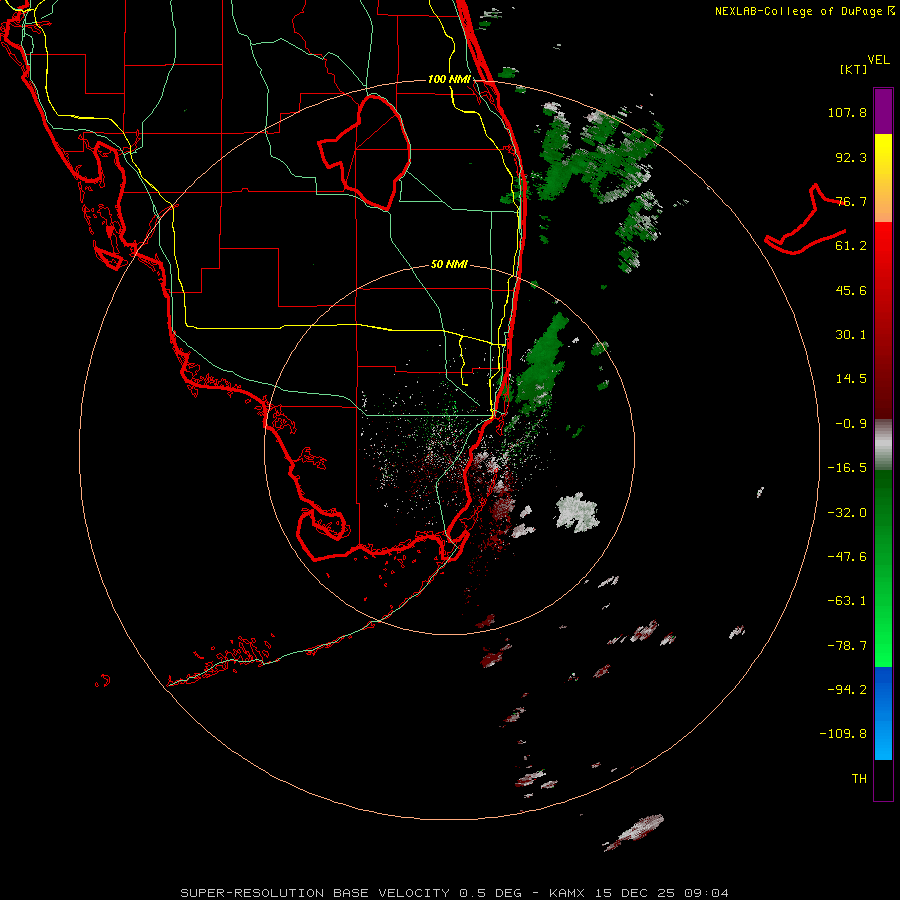Click the VEL legend title
The image size is (900, 900).
tap(878, 60)
